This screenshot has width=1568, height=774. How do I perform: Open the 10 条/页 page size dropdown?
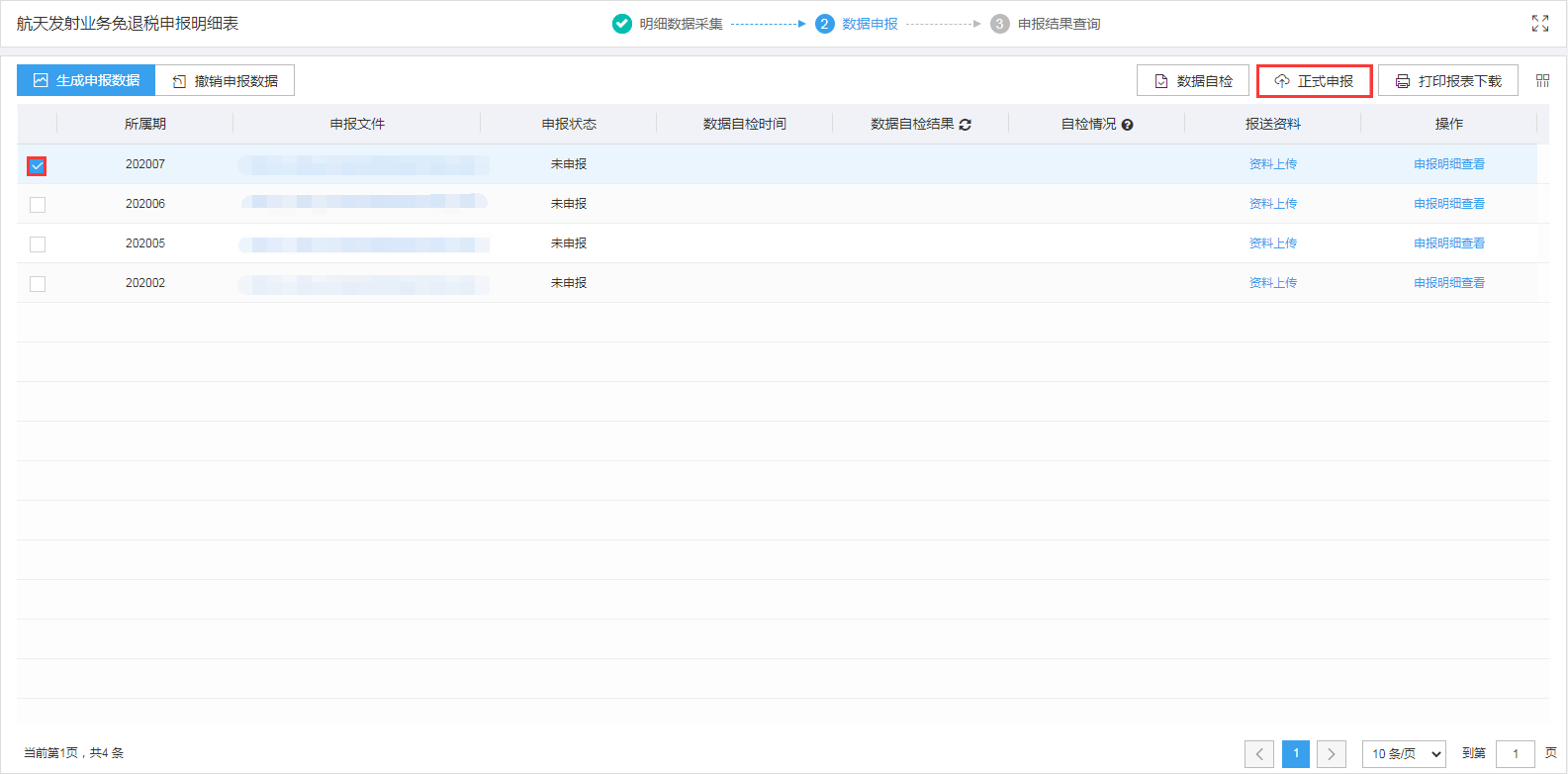tap(1404, 754)
